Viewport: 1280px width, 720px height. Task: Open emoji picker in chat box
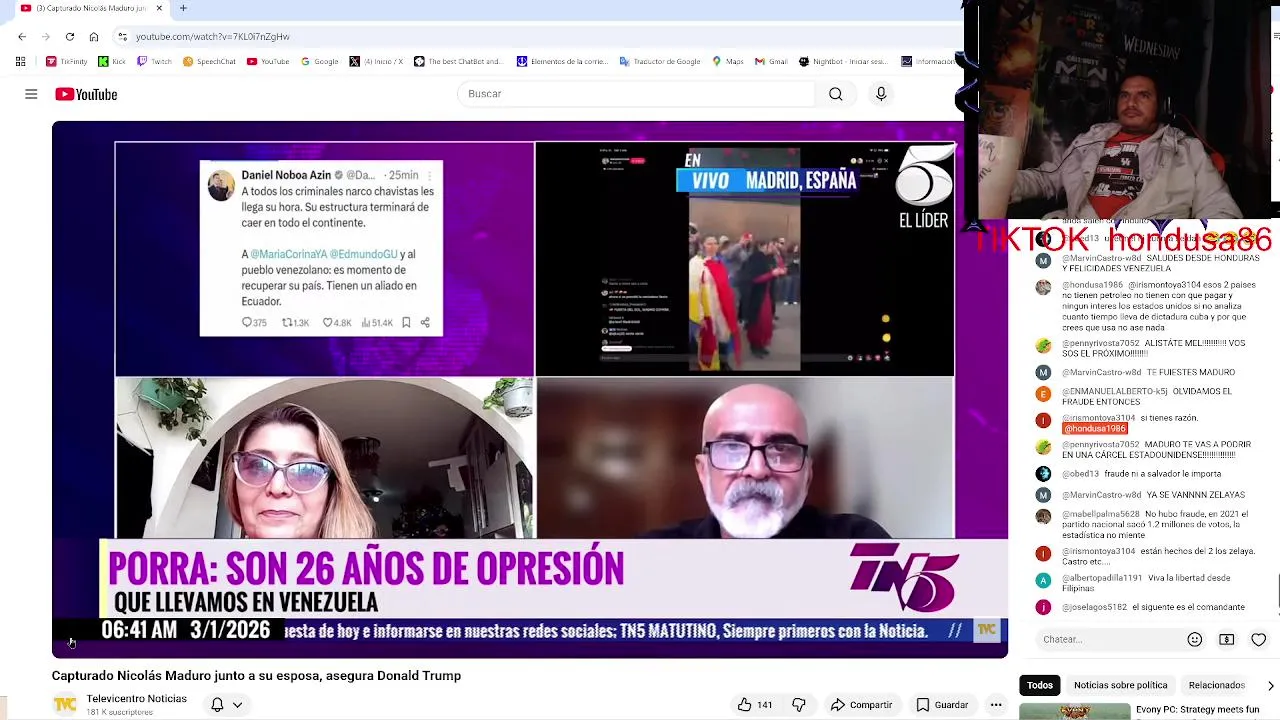[1195, 640]
